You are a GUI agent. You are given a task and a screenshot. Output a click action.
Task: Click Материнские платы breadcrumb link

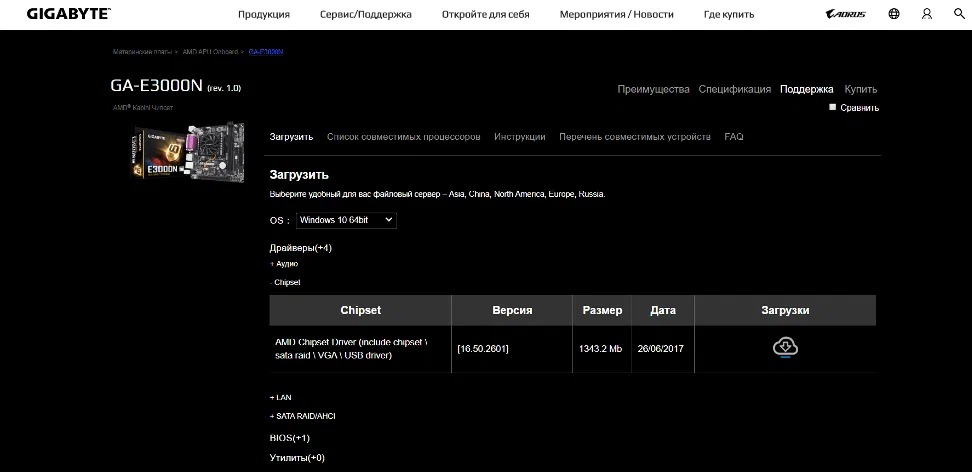click(x=142, y=52)
